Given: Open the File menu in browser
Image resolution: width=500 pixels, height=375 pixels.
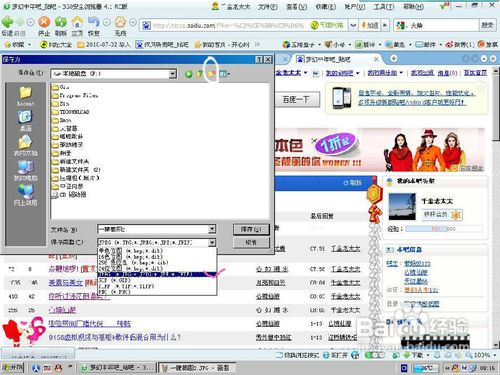Looking at the screenshot, I should 267,6.
